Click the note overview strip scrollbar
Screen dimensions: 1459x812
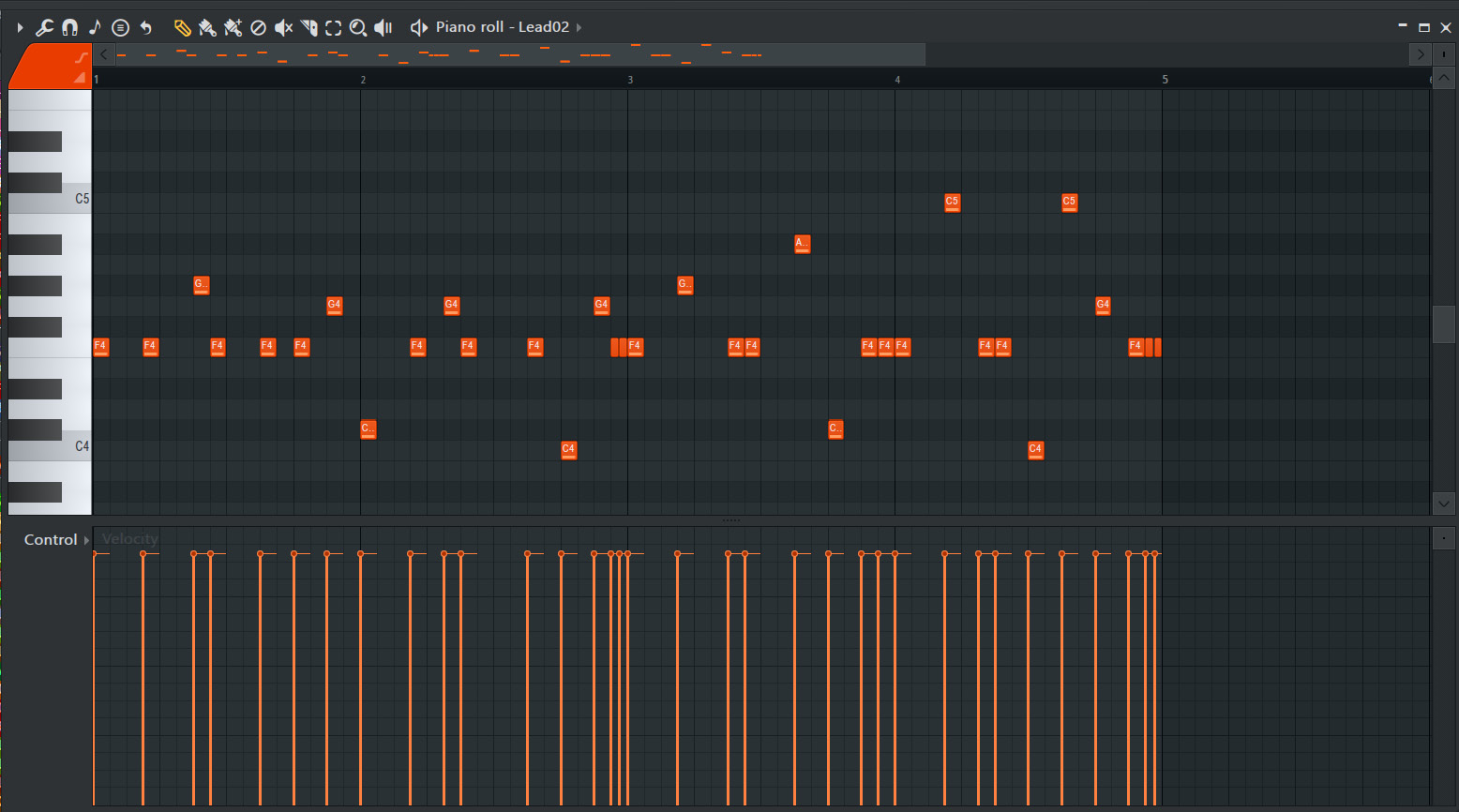pos(520,54)
